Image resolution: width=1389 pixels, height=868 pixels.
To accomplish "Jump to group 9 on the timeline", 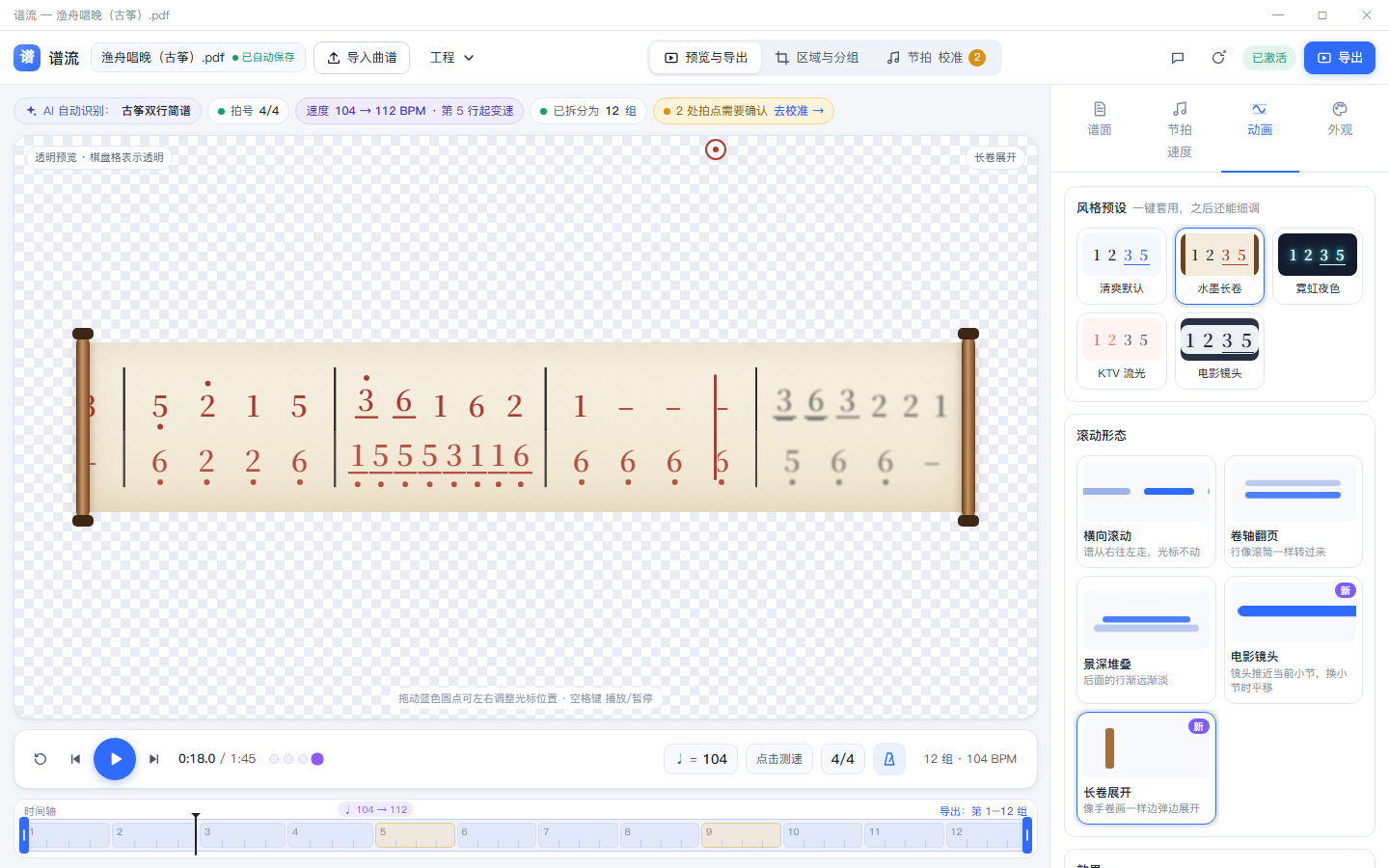I will pyautogui.click(x=741, y=835).
